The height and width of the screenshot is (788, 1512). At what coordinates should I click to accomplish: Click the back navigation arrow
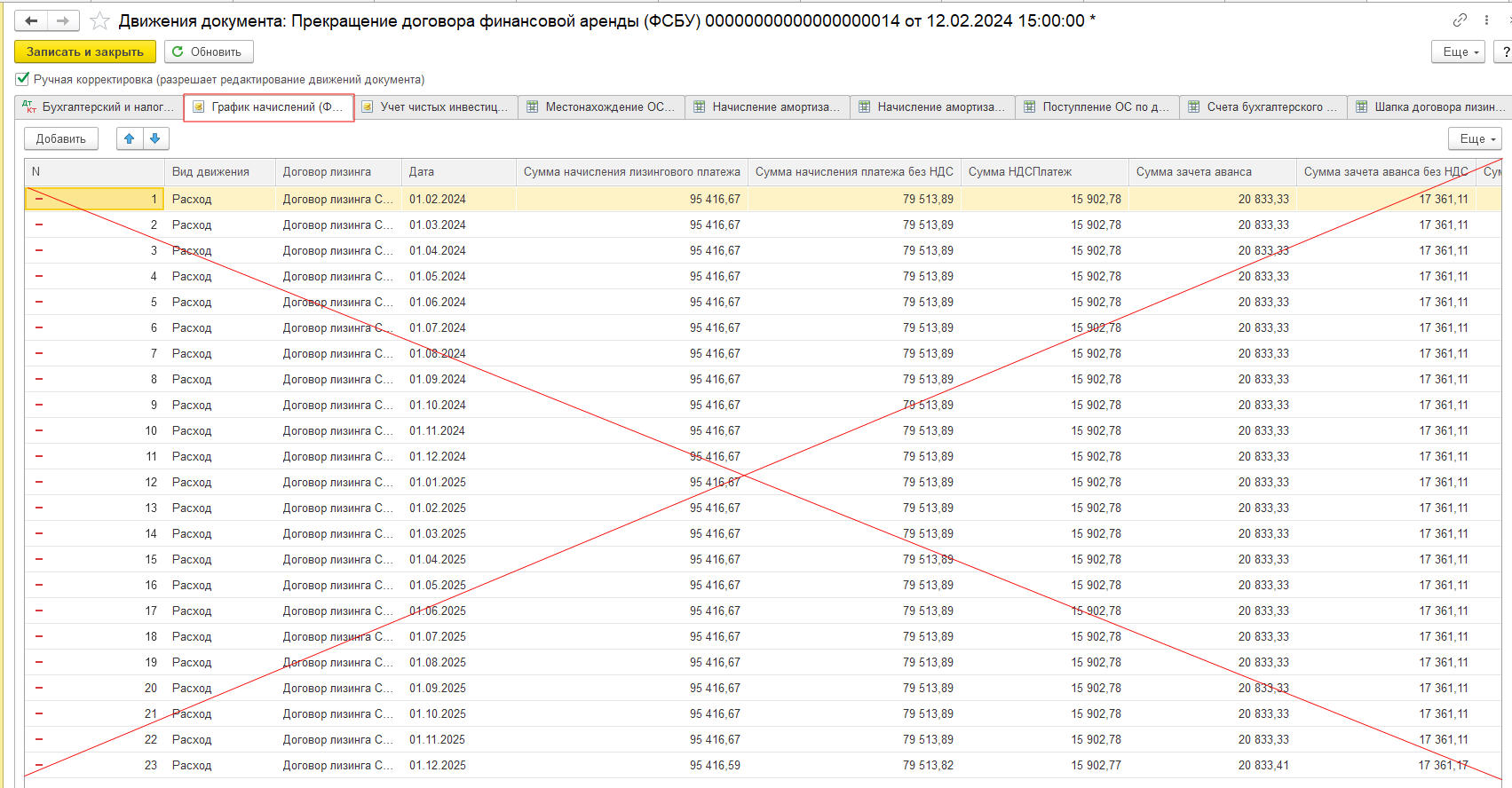coord(31,20)
